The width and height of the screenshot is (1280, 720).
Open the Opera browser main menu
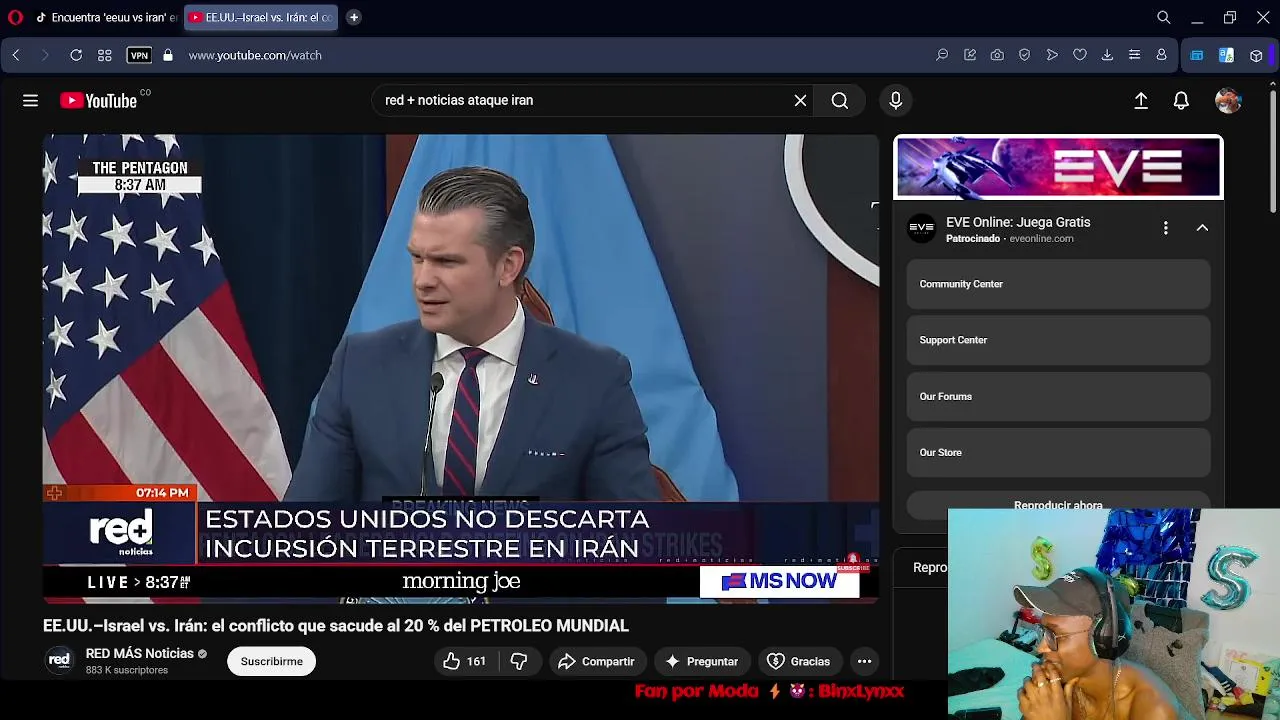click(15, 17)
